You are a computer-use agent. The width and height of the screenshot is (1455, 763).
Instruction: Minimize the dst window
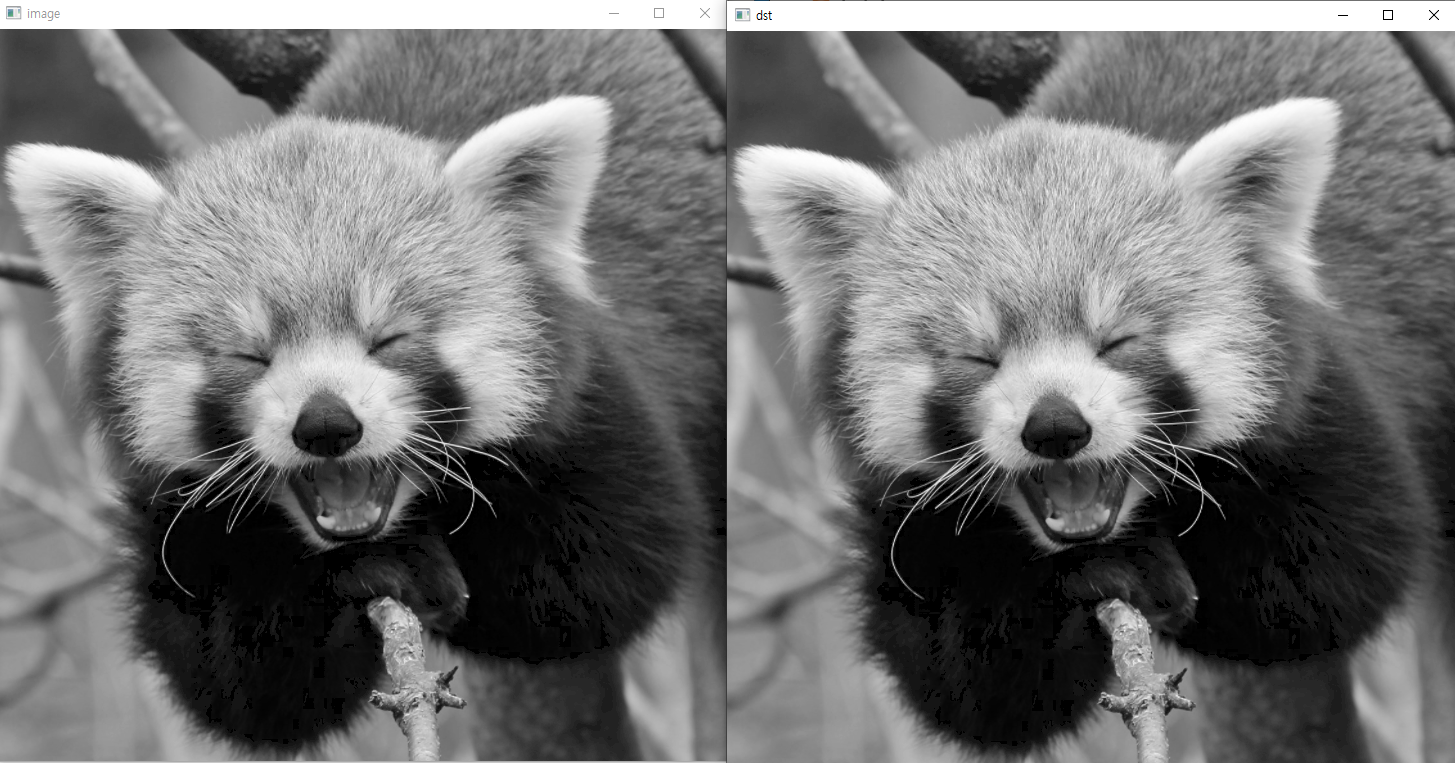[x=1343, y=15]
